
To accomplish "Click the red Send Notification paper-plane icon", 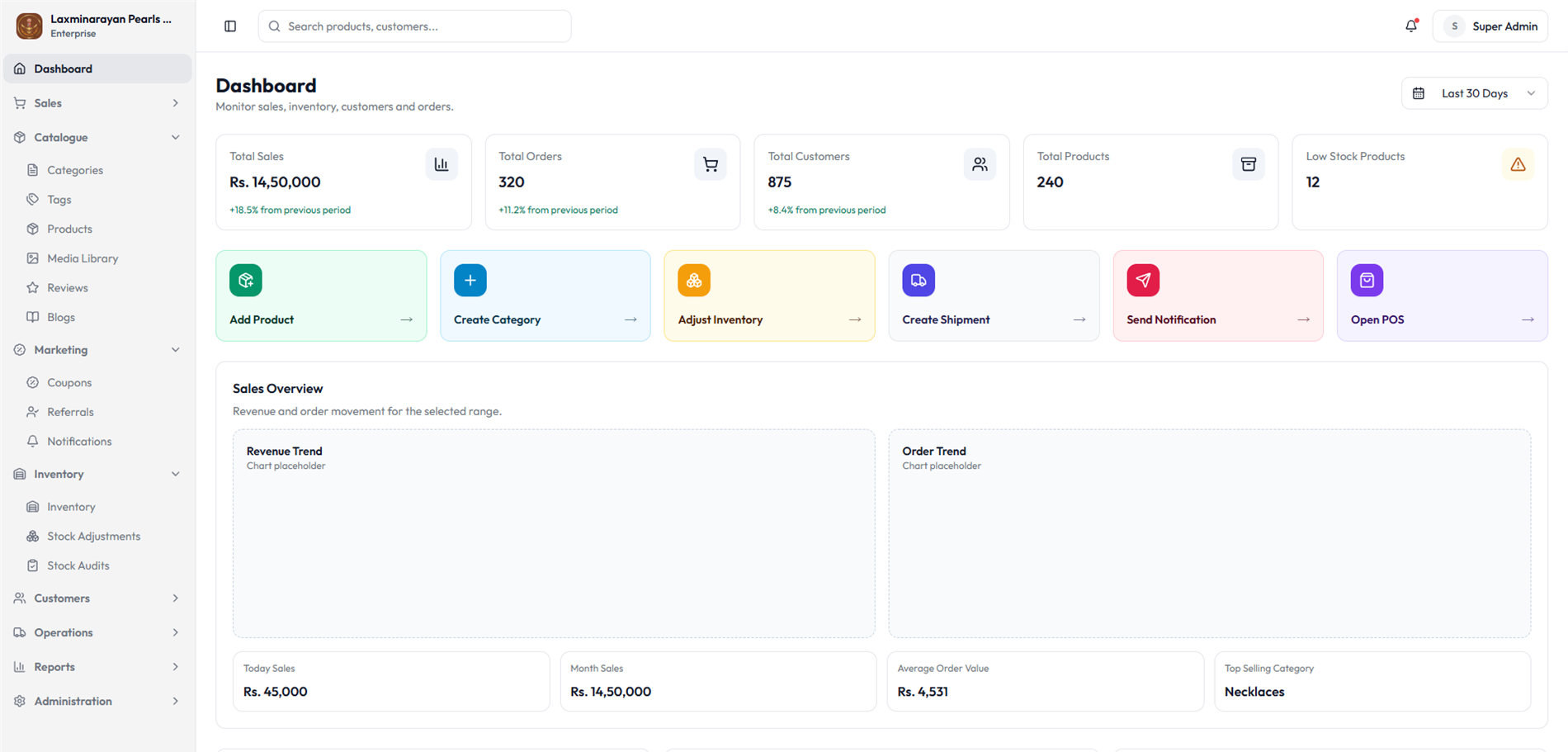I will pos(1143,281).
